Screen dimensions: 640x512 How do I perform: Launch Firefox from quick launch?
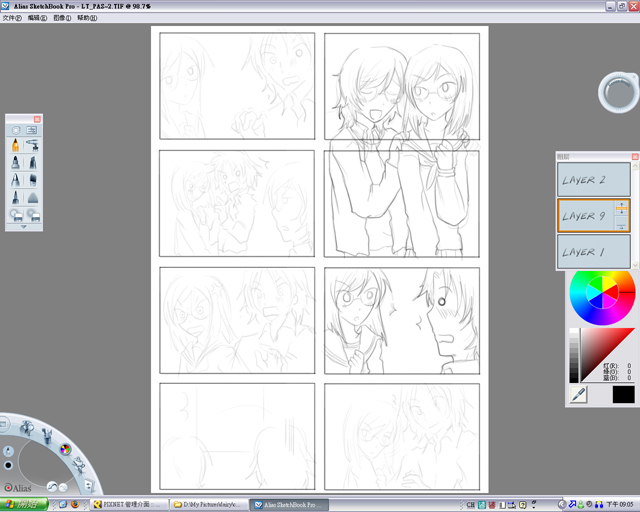click(75, 505)
